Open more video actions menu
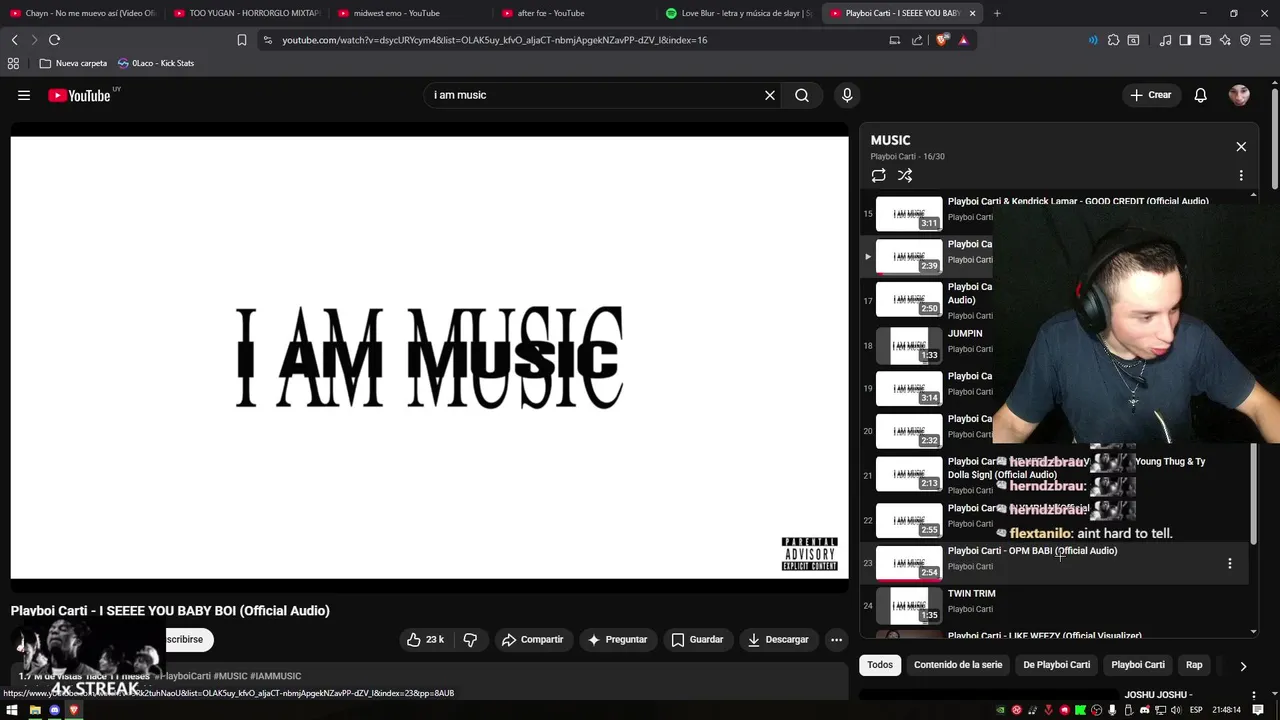 coord(836,640)
